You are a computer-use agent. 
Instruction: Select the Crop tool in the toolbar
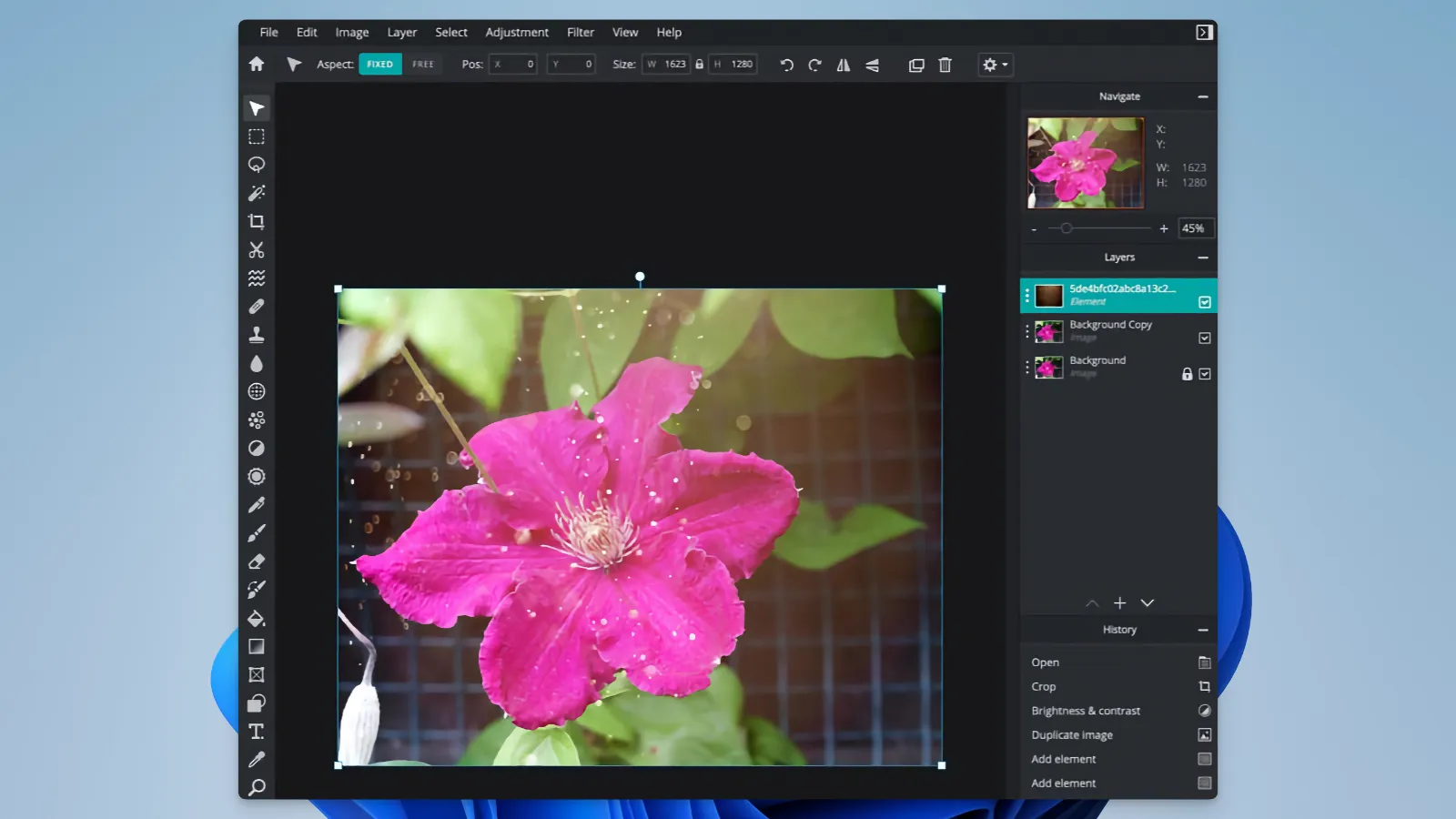(x=257, y=221)
